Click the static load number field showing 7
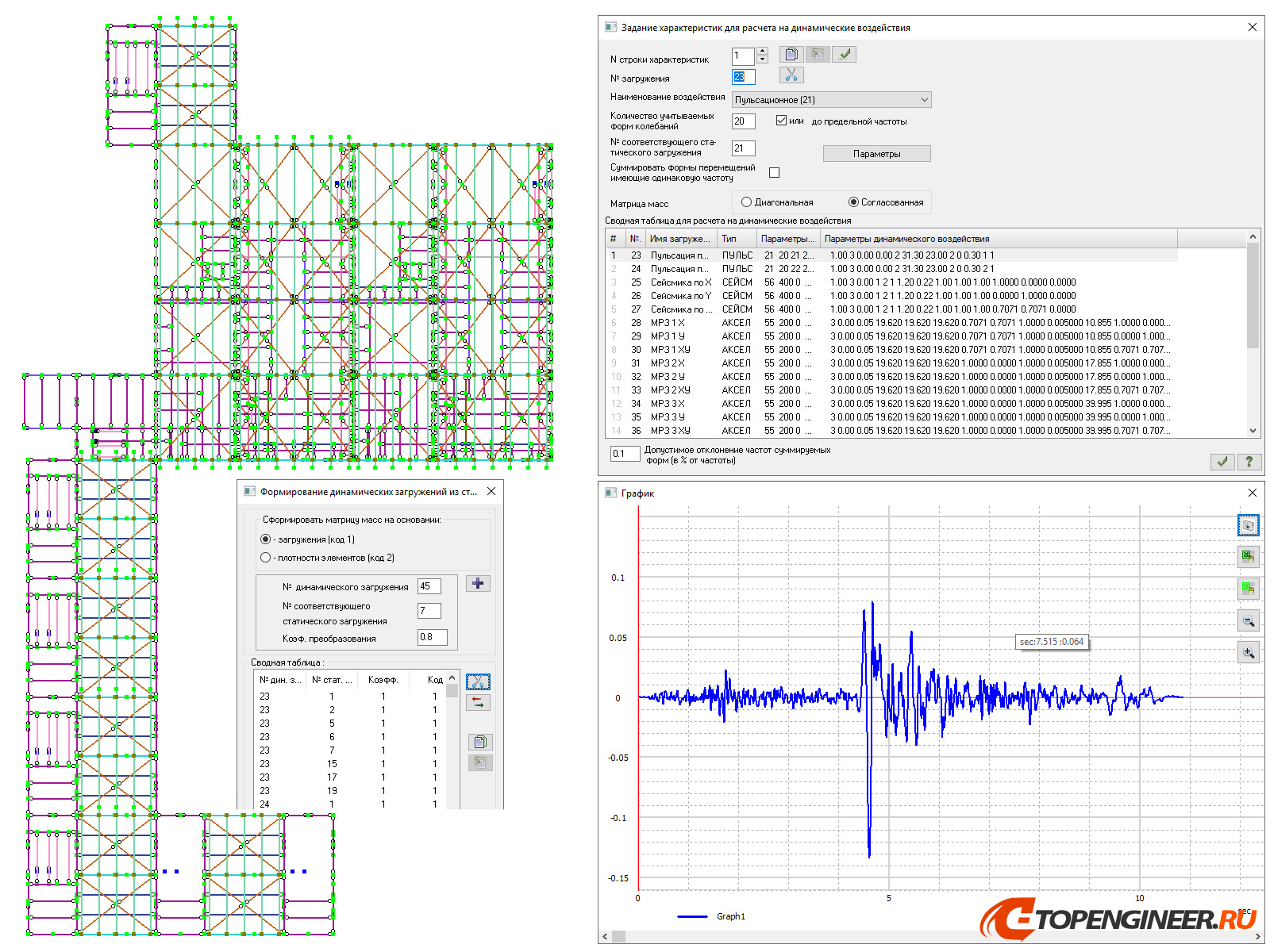This screenshot has width=1270, height=952. (429, 611)
